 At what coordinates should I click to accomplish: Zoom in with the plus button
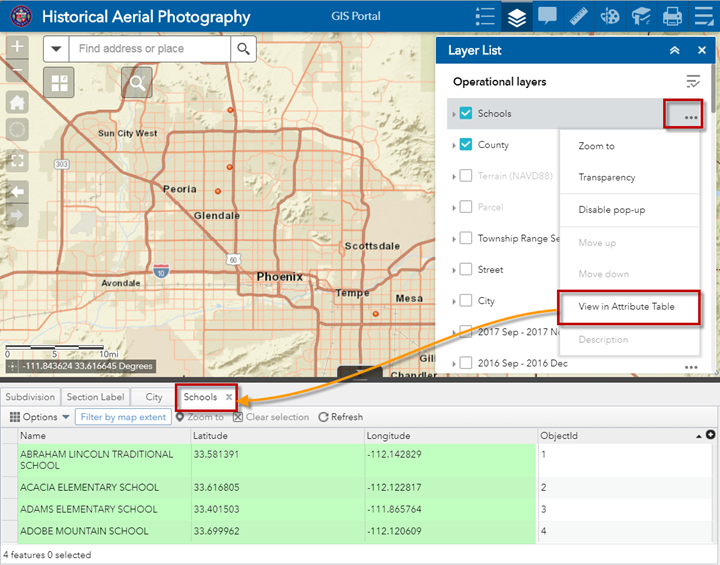pos(17,48)
